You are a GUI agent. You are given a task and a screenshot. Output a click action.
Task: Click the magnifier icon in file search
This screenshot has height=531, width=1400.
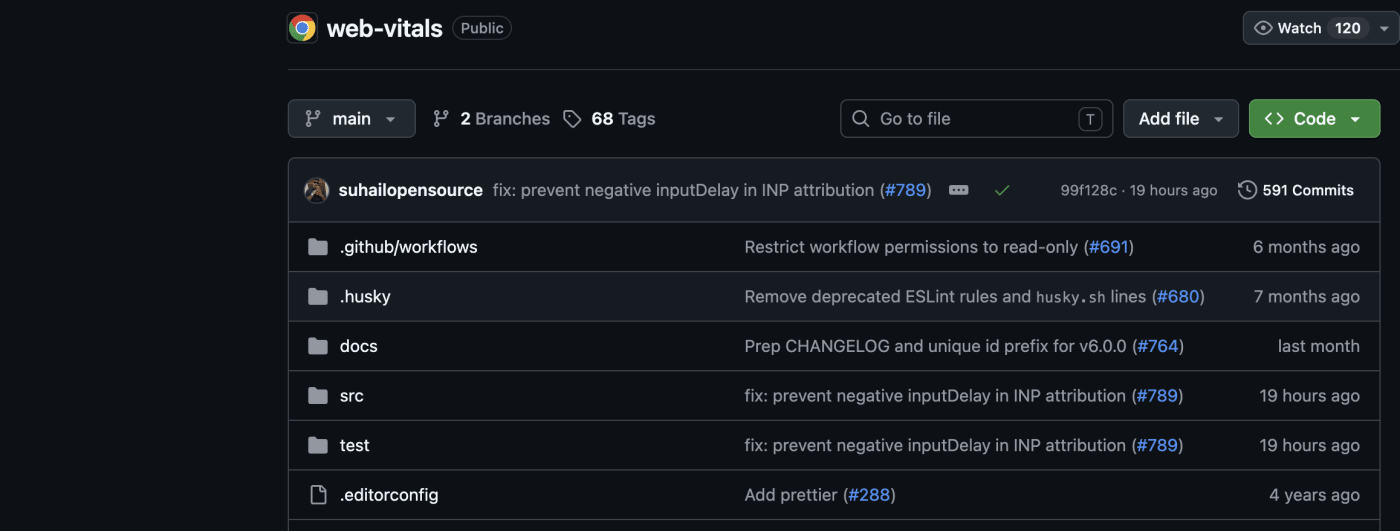pos(860,119)
